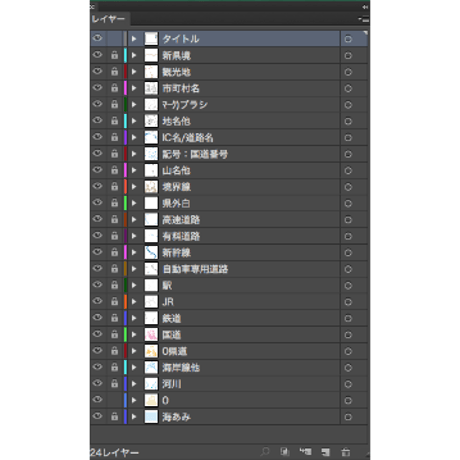Expand the 市町村名 layer contents
This screenshot has width=460, height=460.
point(134,88)
